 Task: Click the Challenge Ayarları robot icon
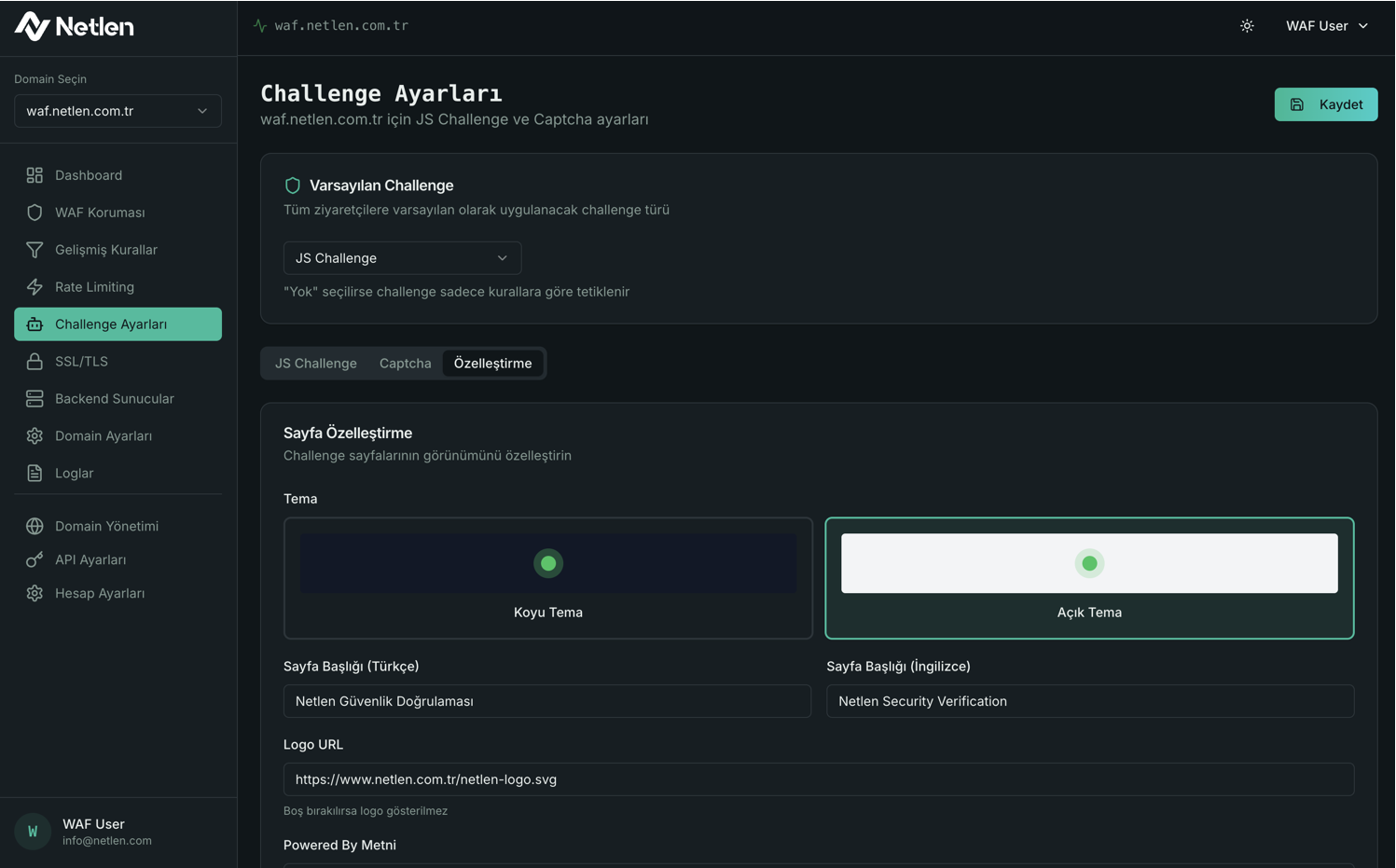point(35,324)
